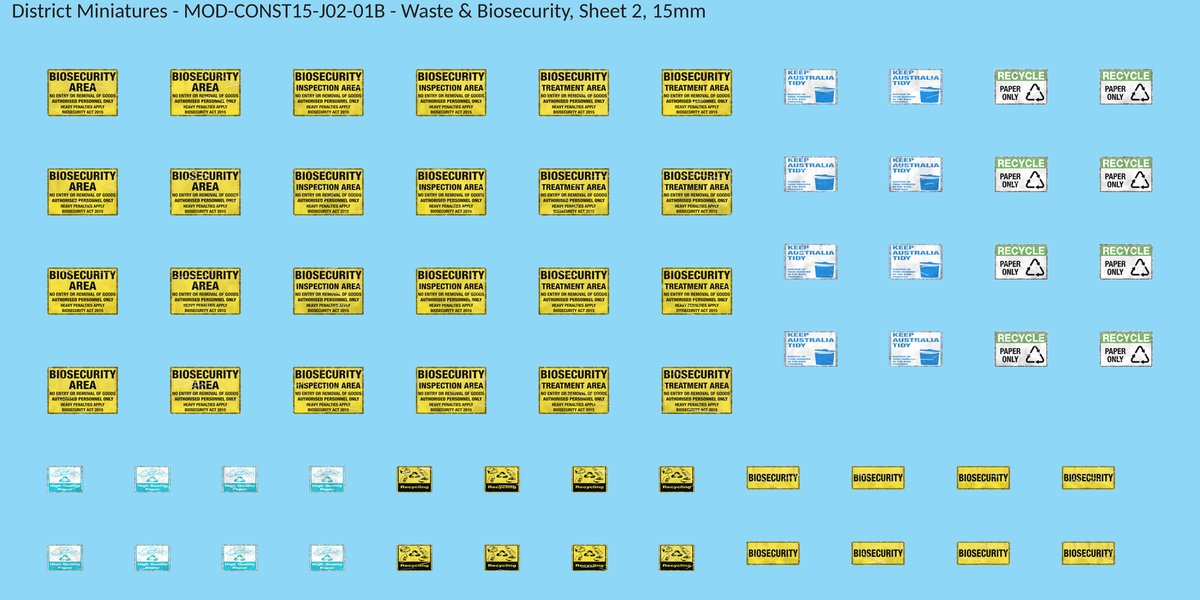This screenshot has width=1200, height=600.
Task: Select second Biosecurity Area sign in top row
Action: pos(205,93)
